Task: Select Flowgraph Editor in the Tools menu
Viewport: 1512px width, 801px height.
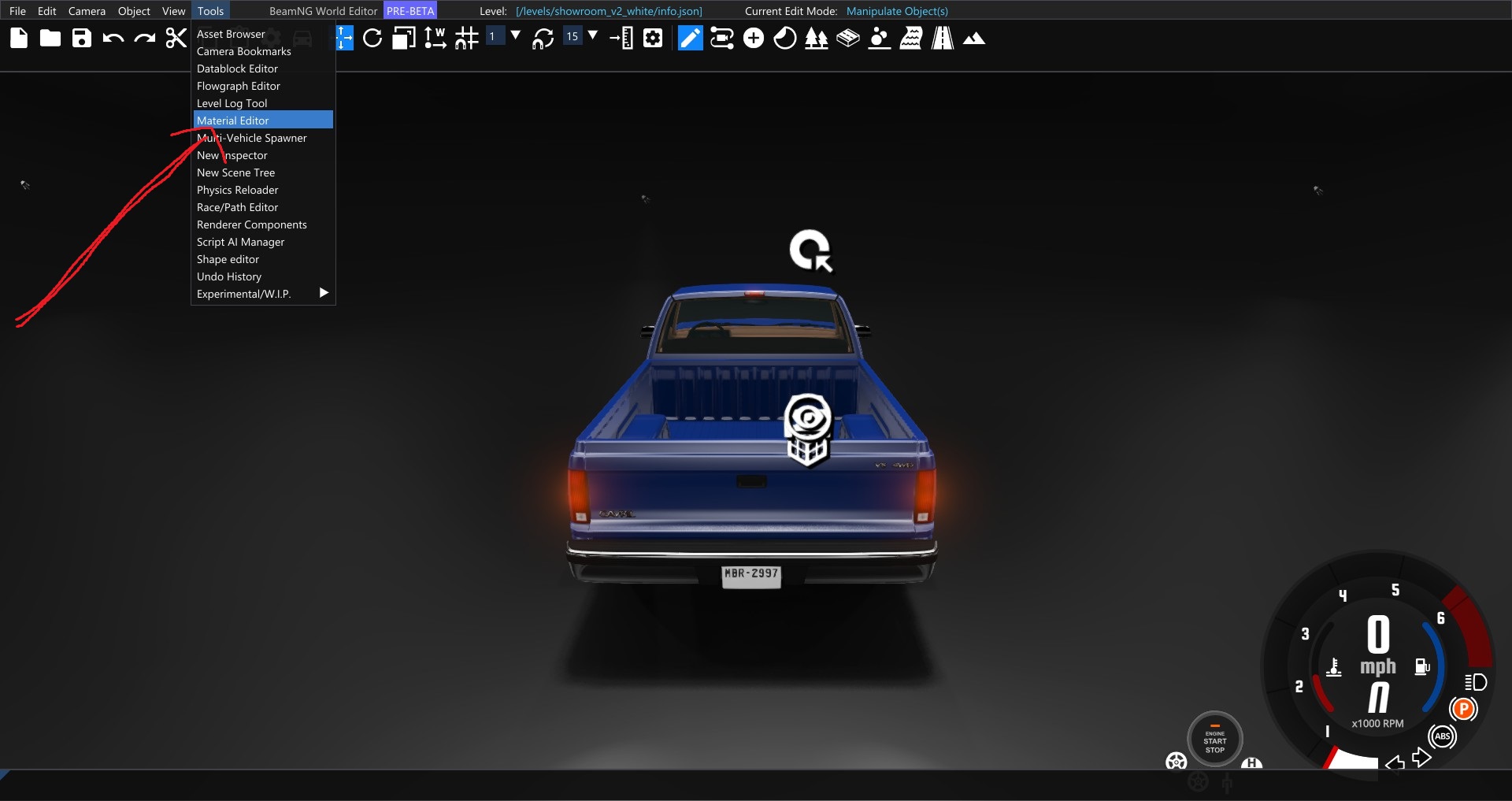Action: 263,86
